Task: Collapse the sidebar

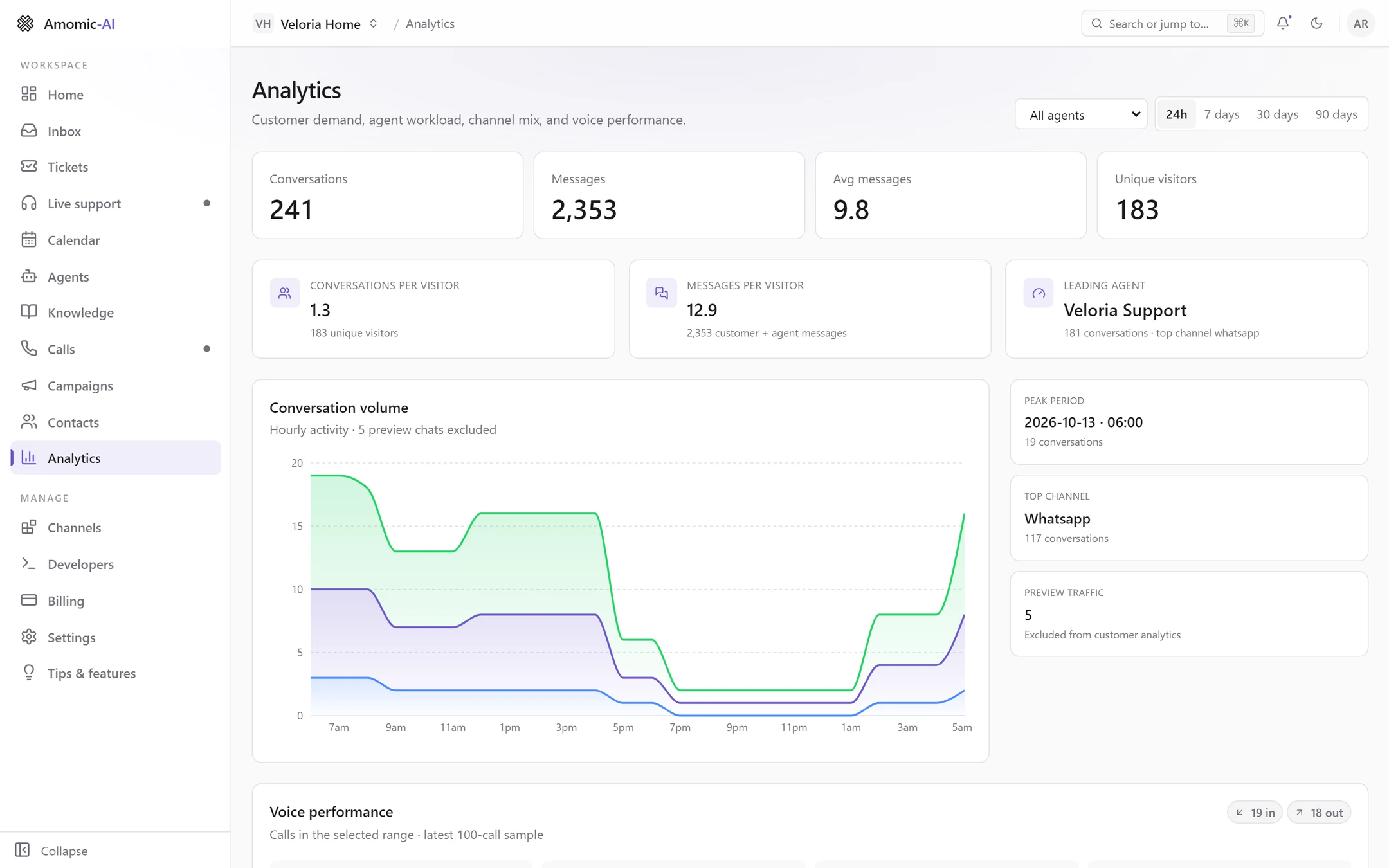Action: coord(51,850)
